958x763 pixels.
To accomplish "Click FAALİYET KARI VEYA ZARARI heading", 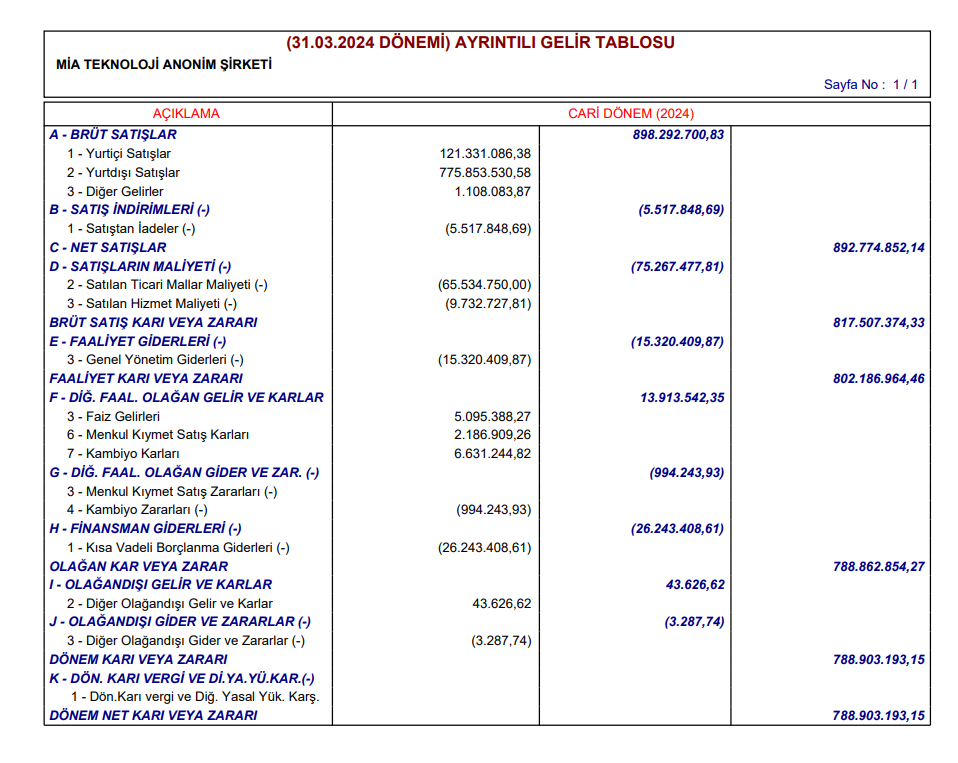I will pos(146,378).
